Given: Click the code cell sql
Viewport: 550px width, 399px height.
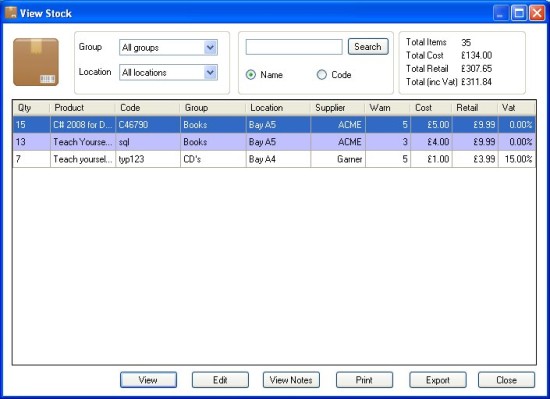Looking at the screenshot, I should click(x=148, y=142).
